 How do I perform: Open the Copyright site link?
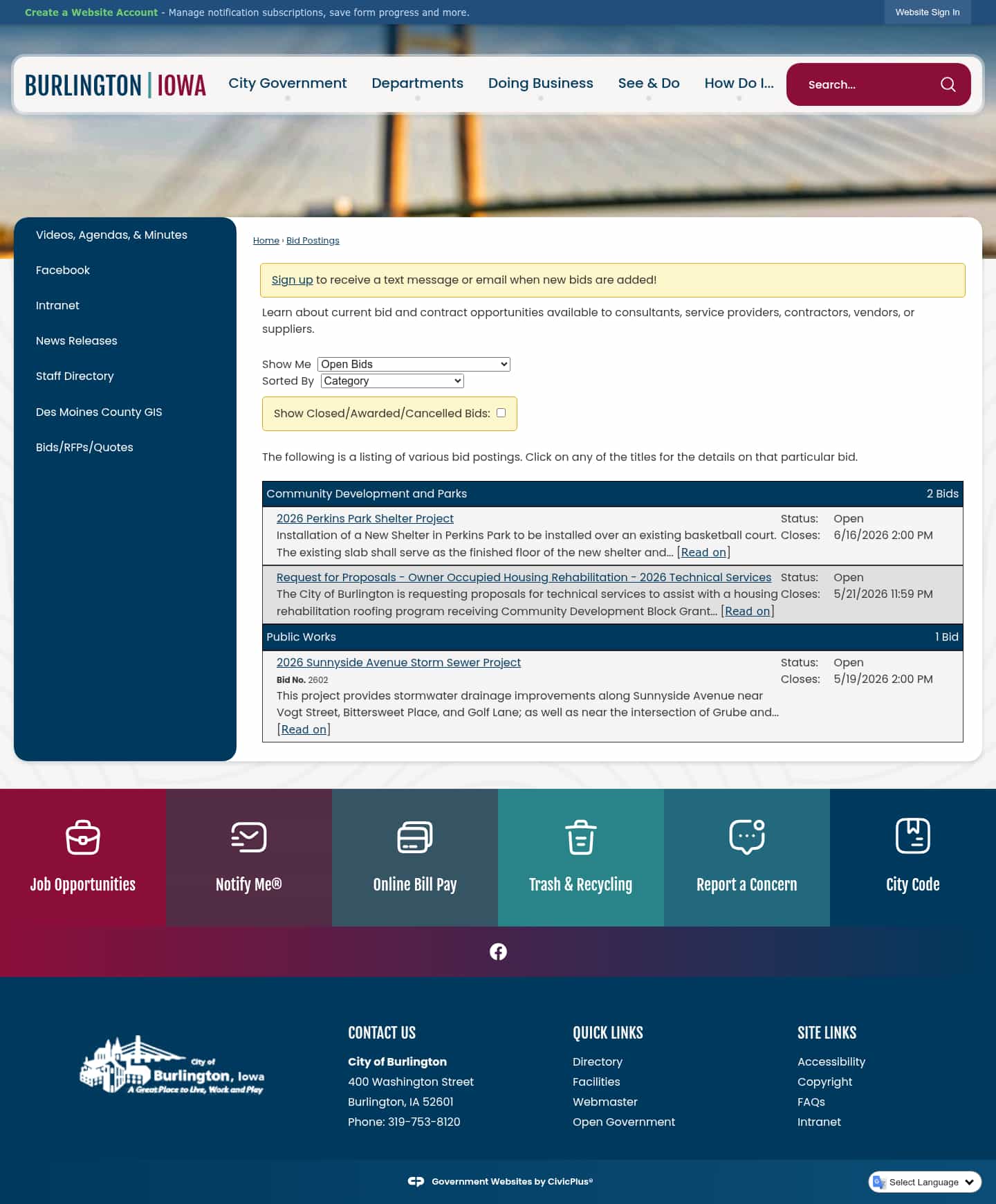[x=825, y=1082]
